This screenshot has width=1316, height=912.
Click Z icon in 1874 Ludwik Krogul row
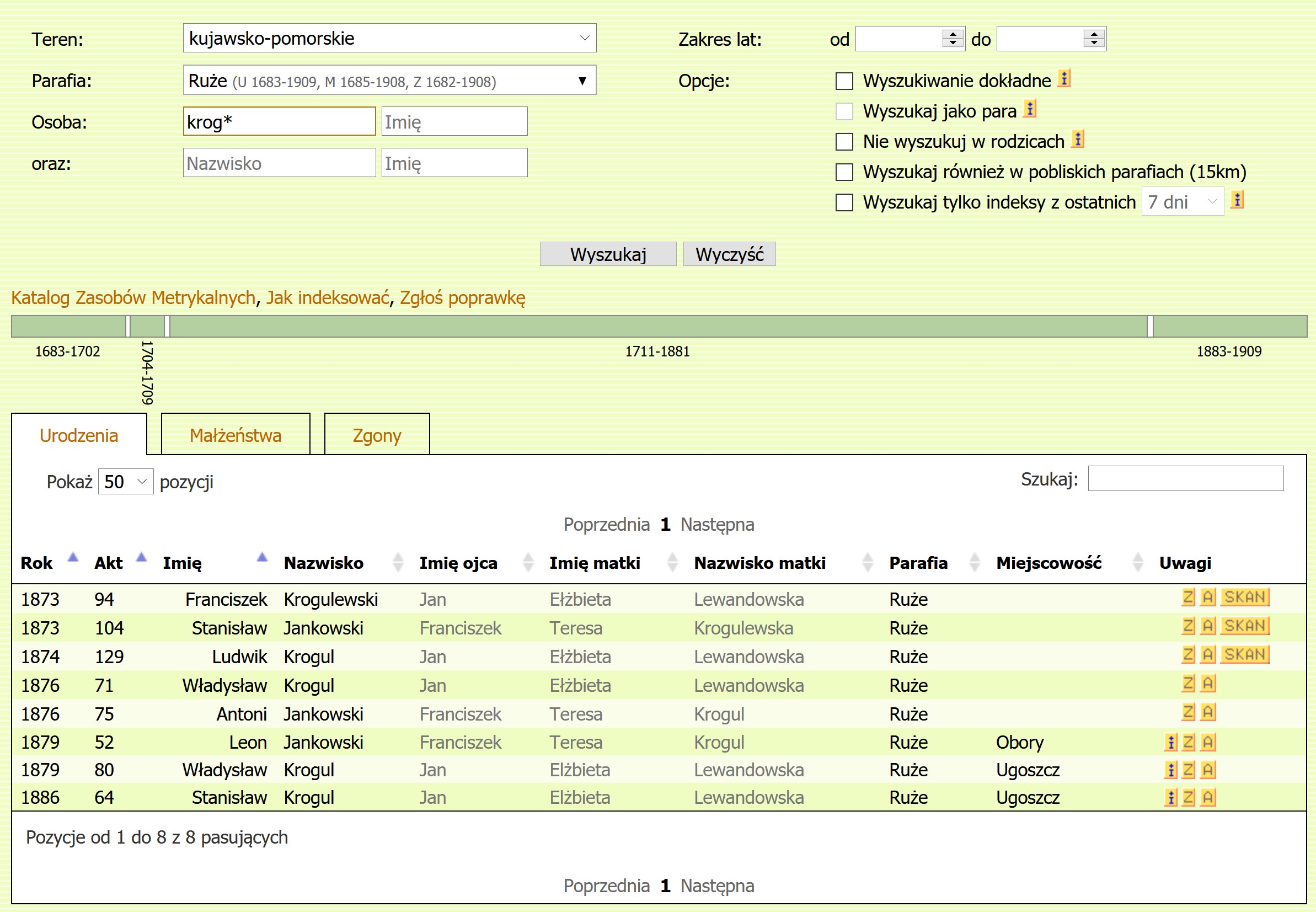tap(1188, 654)
